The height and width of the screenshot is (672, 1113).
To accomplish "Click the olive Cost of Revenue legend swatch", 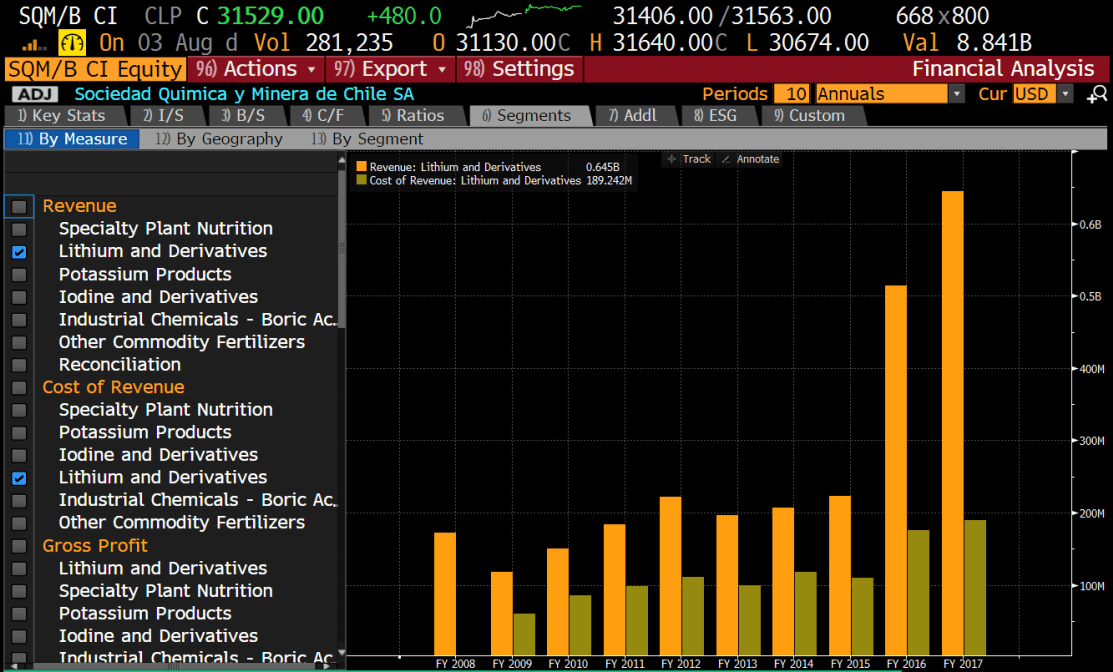I will point(361,180).
